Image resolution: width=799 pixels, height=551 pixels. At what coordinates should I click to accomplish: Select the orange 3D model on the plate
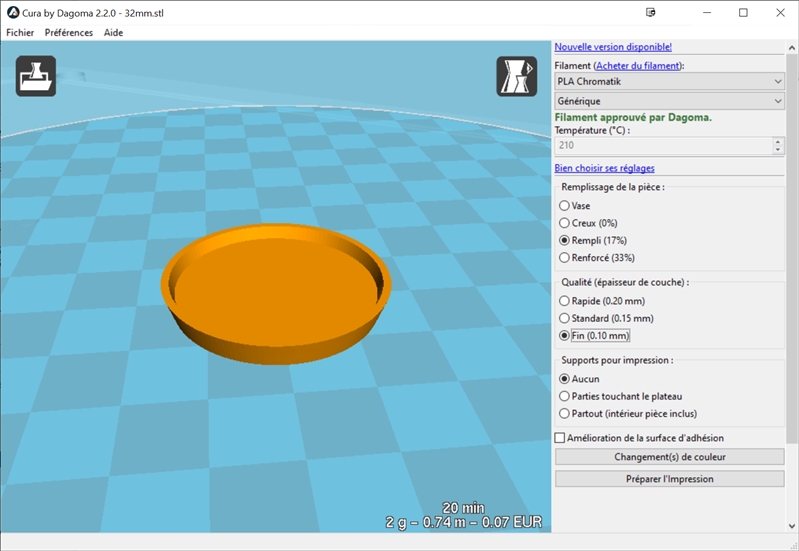273,292
